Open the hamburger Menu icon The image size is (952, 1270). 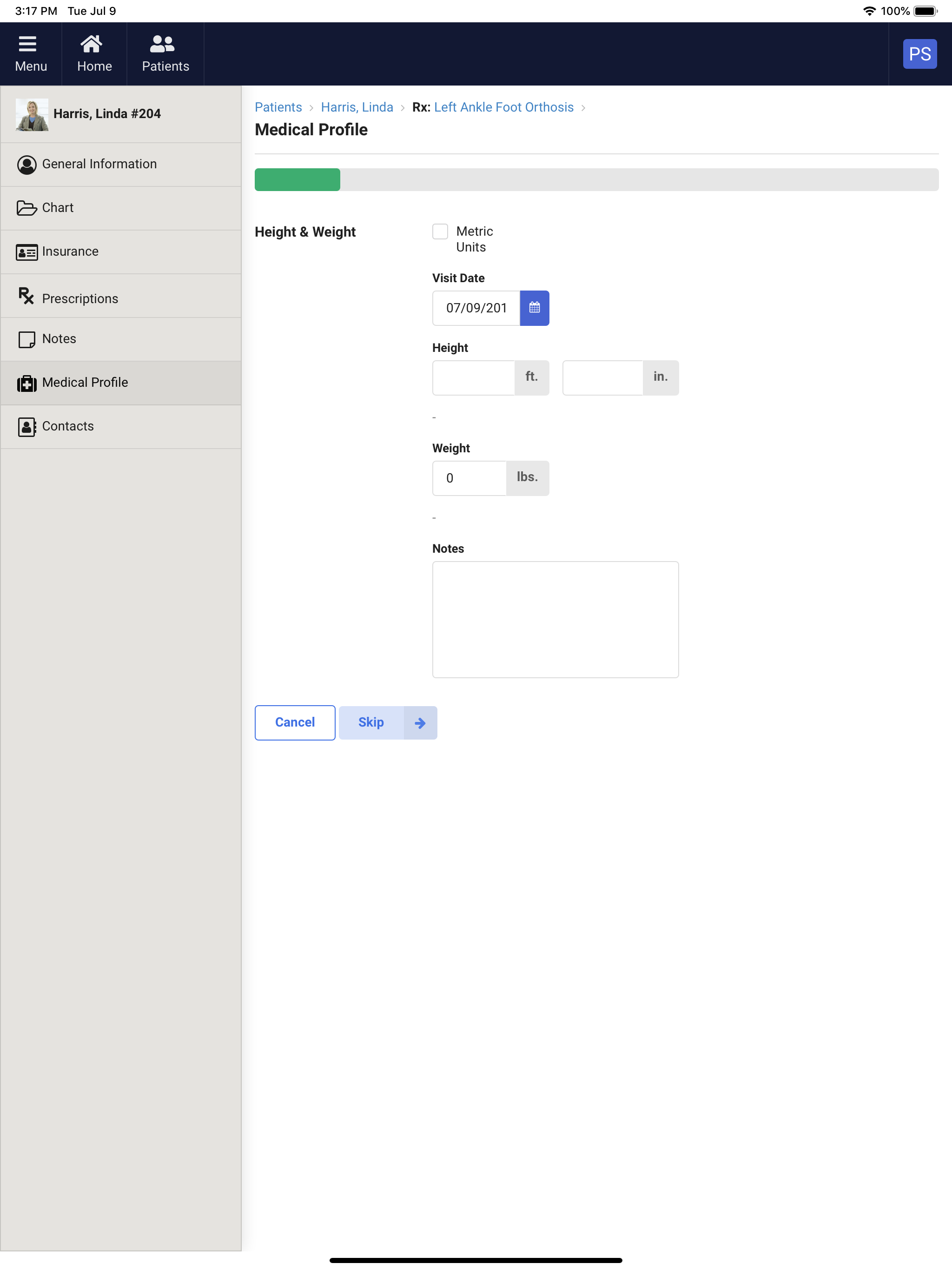27,44
